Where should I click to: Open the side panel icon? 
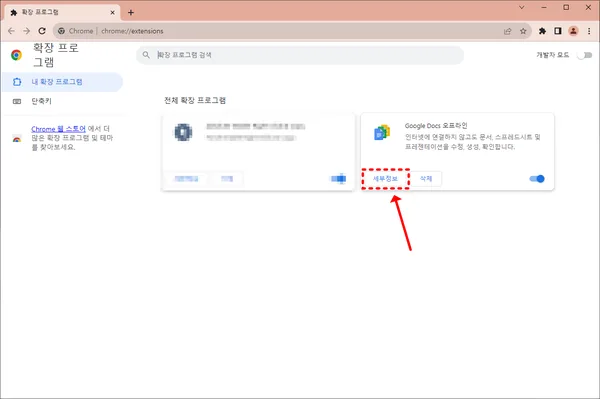point(558,31)
